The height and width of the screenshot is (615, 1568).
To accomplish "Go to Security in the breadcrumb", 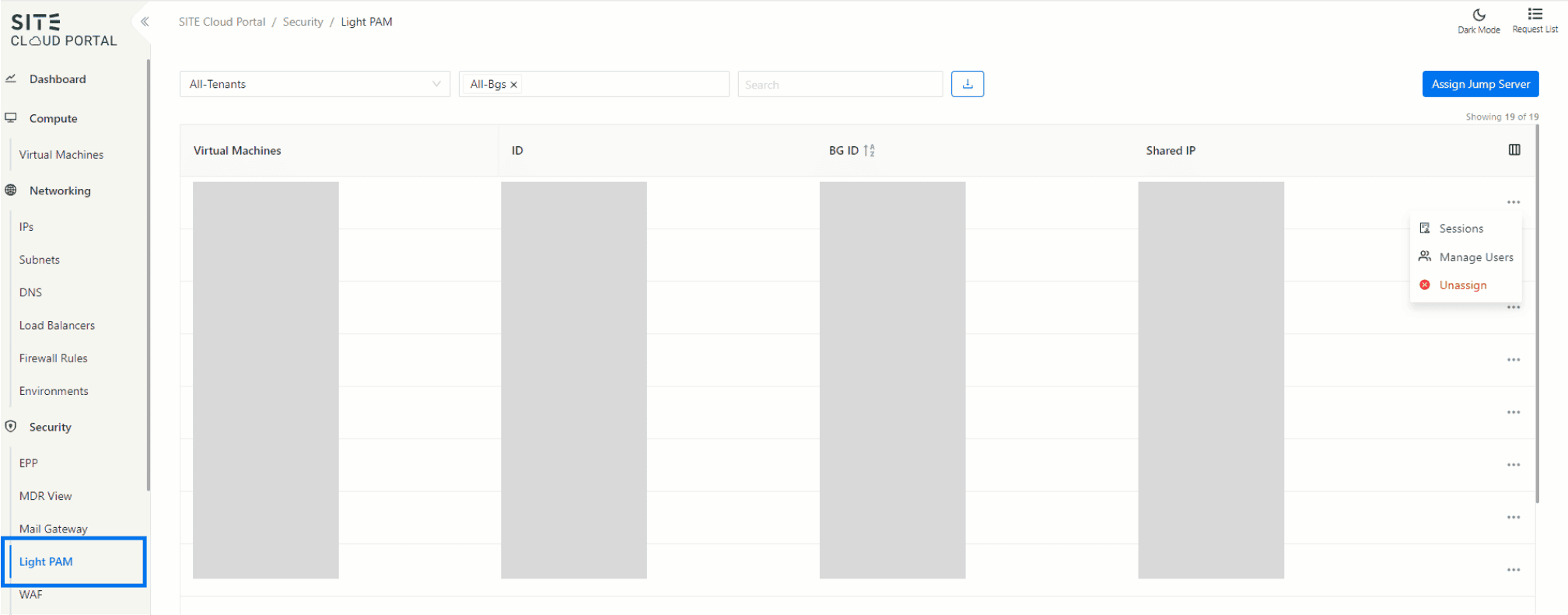I will [x=303, y=22].
